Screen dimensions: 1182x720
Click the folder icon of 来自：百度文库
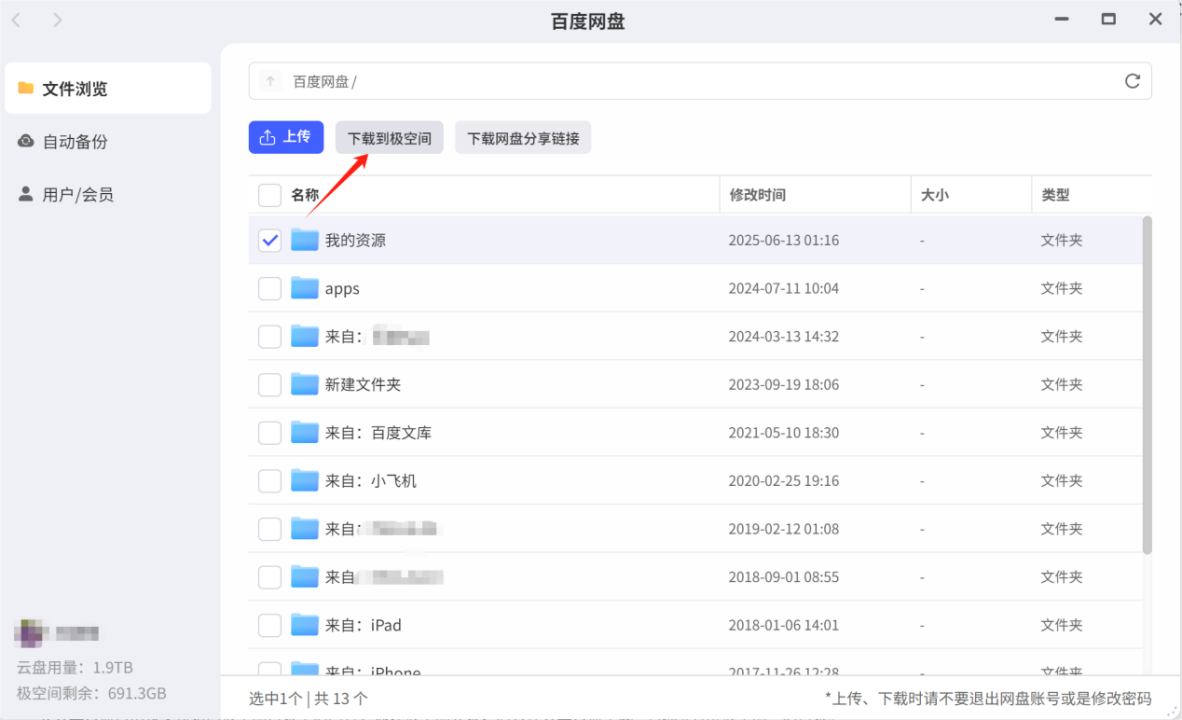(305, 433)
